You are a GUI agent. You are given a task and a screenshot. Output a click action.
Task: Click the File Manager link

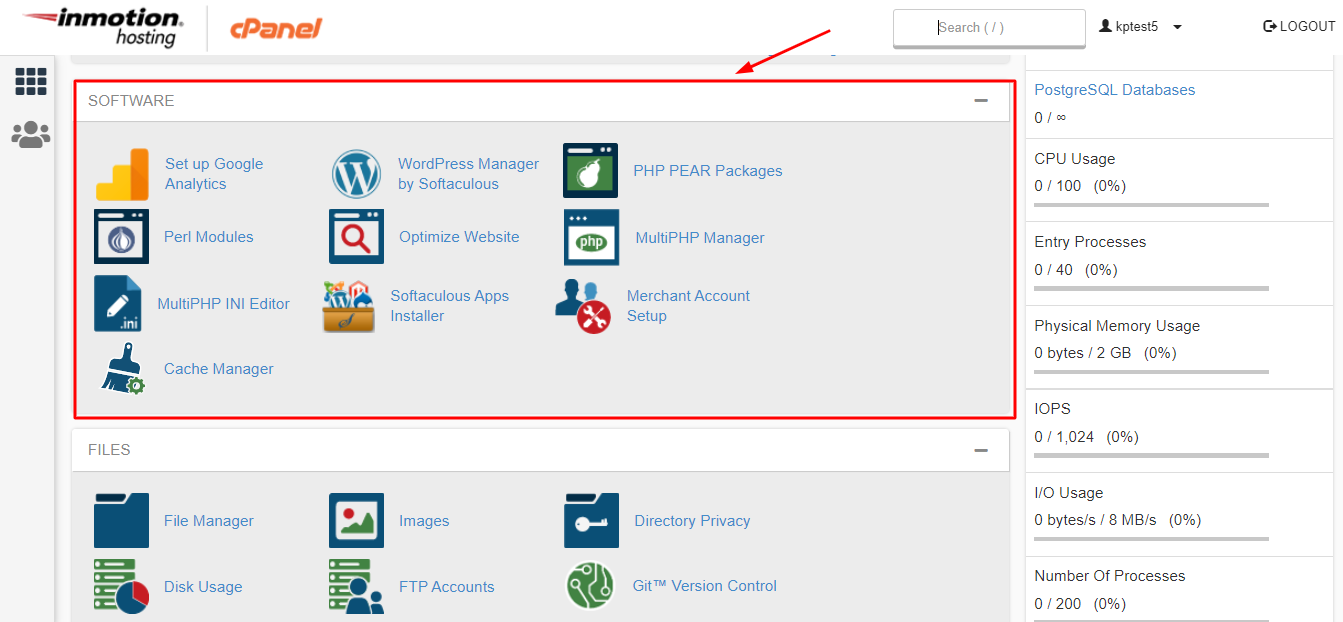[x=209, y=521]
